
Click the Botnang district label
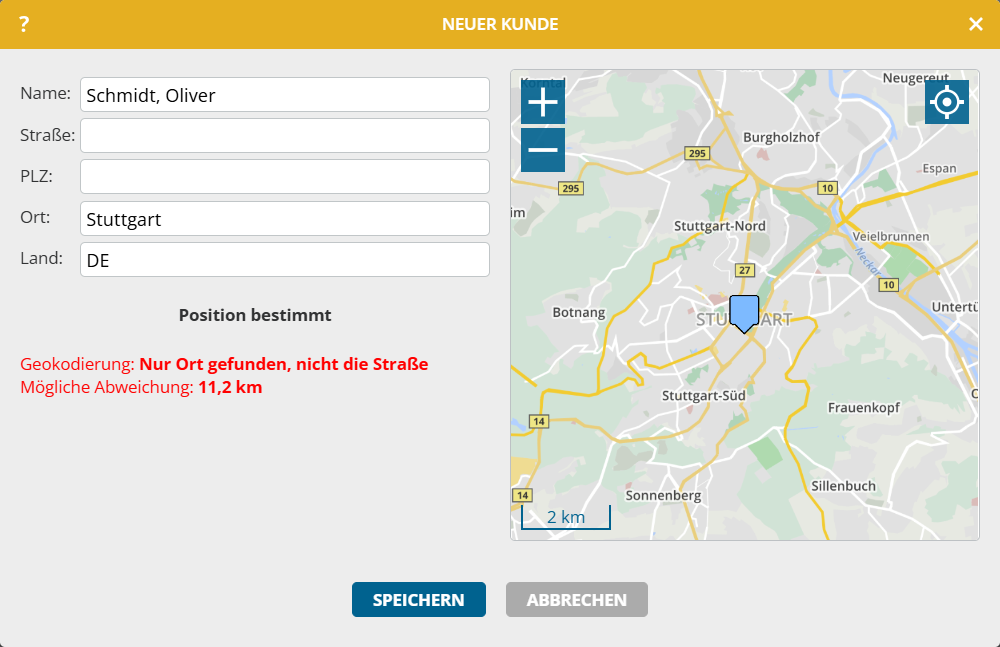(579, 312)
